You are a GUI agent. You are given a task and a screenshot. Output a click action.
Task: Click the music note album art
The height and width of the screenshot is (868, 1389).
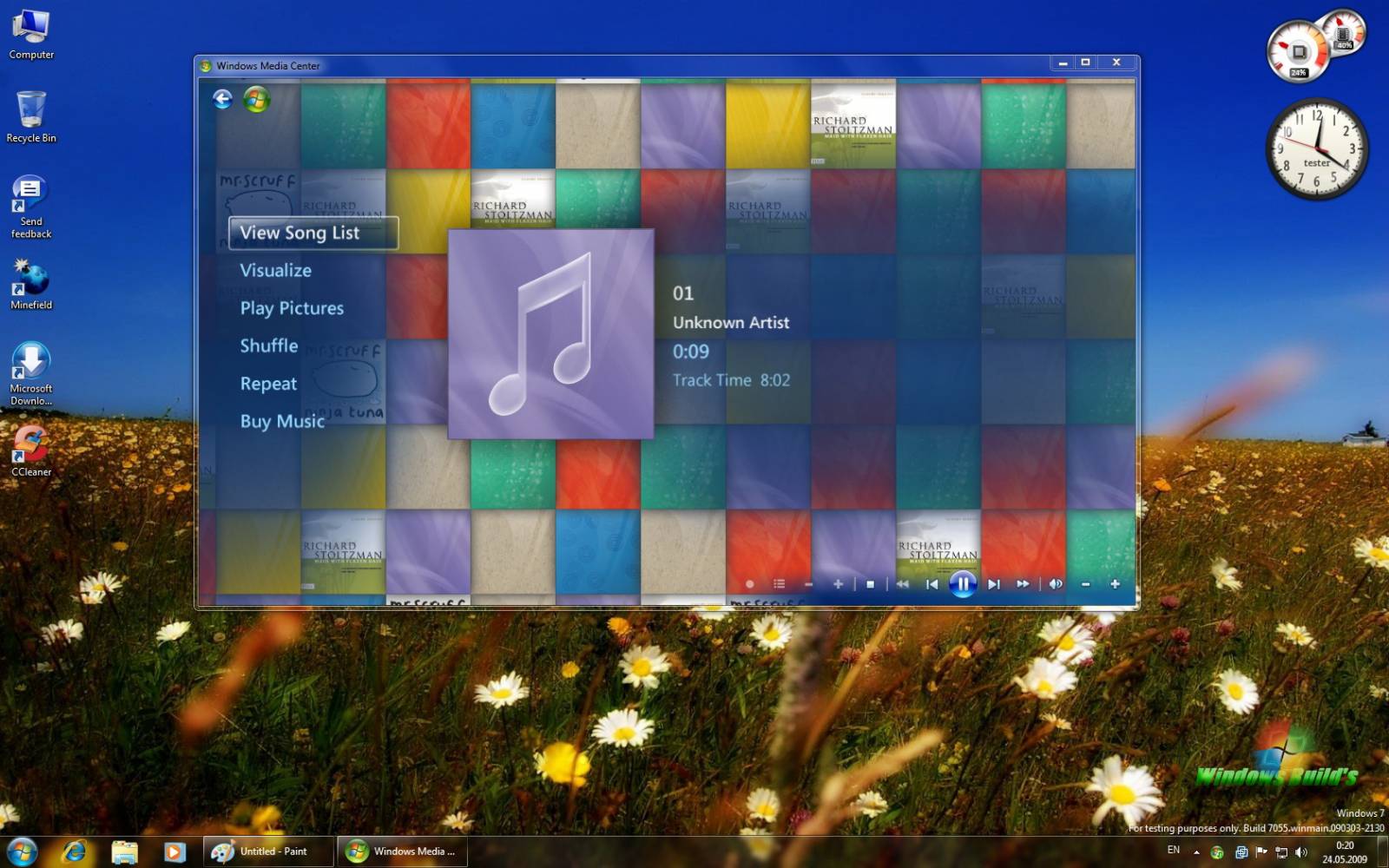(550, 334)
